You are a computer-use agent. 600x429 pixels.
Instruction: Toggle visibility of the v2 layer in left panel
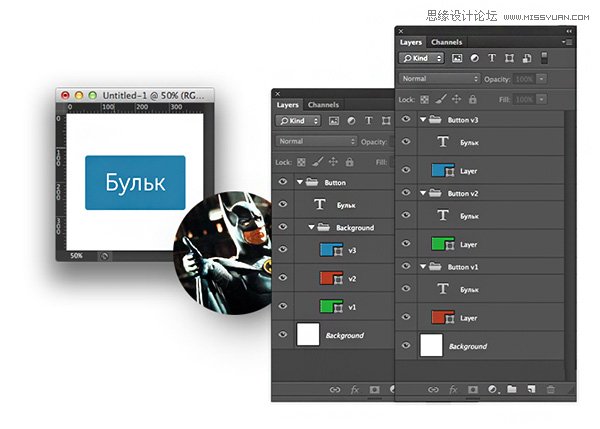(282, 278)
